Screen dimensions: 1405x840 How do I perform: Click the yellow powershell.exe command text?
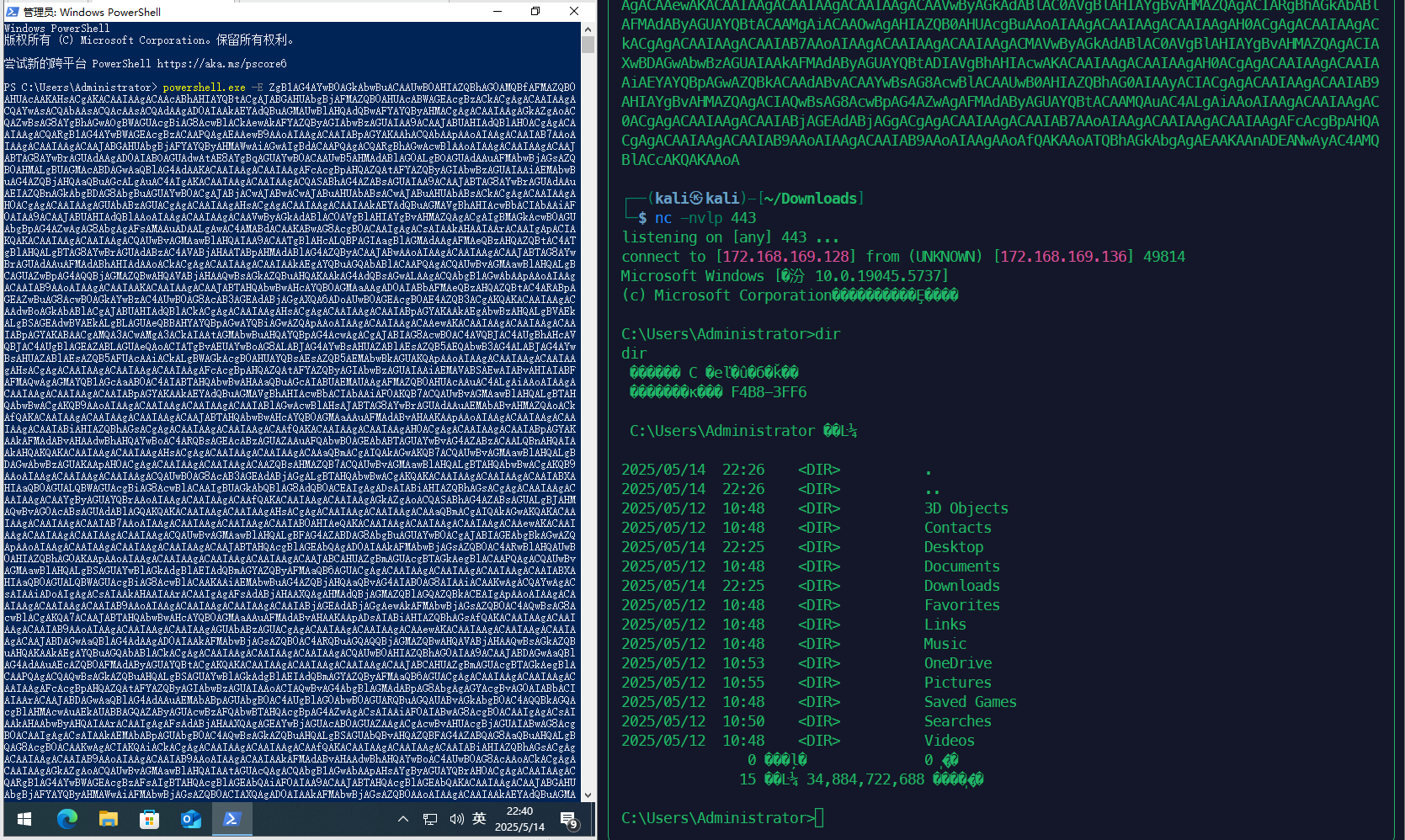(x=204, y=87)
